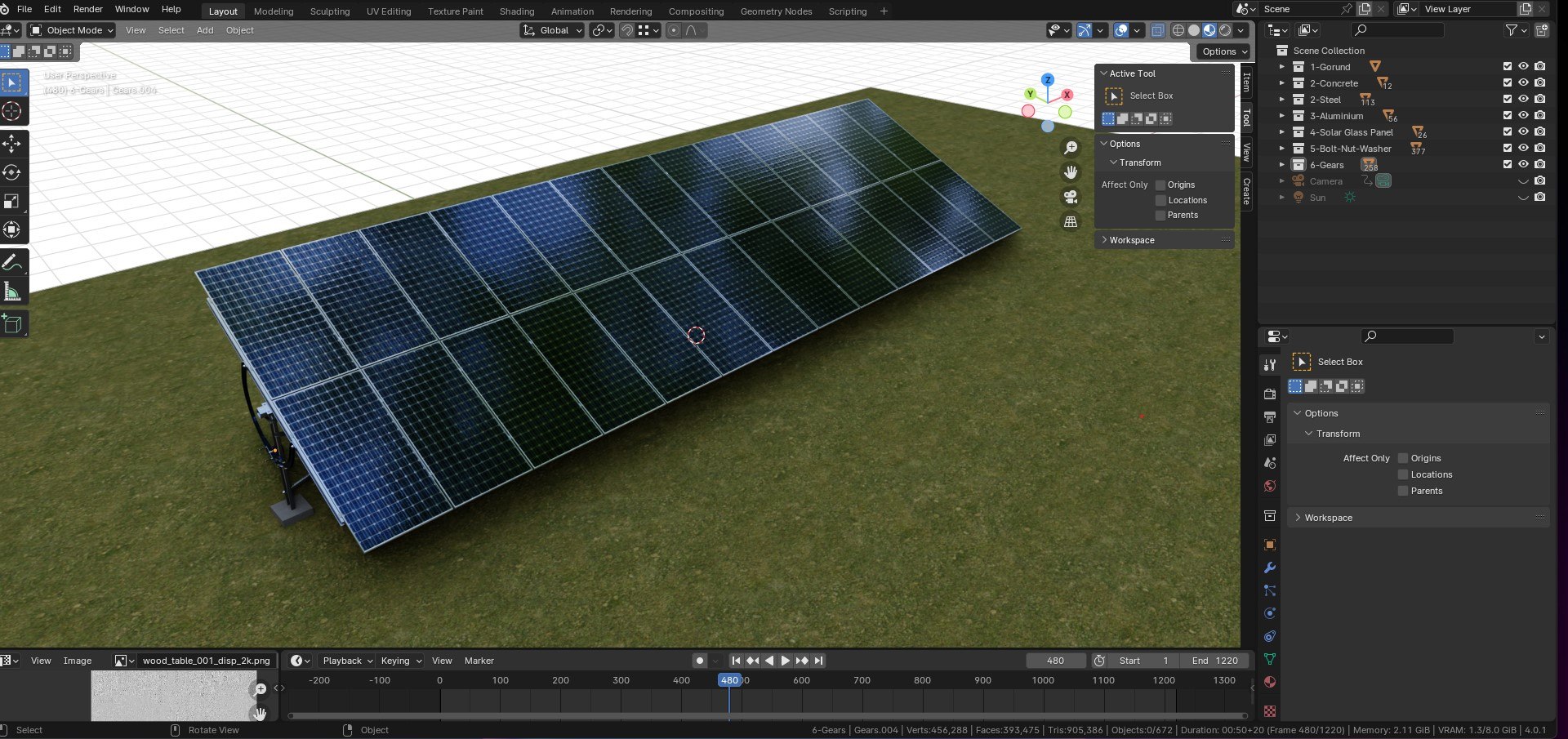1568x739 pixels.
Task: Select the Move tool
Action: pos(12,145)
